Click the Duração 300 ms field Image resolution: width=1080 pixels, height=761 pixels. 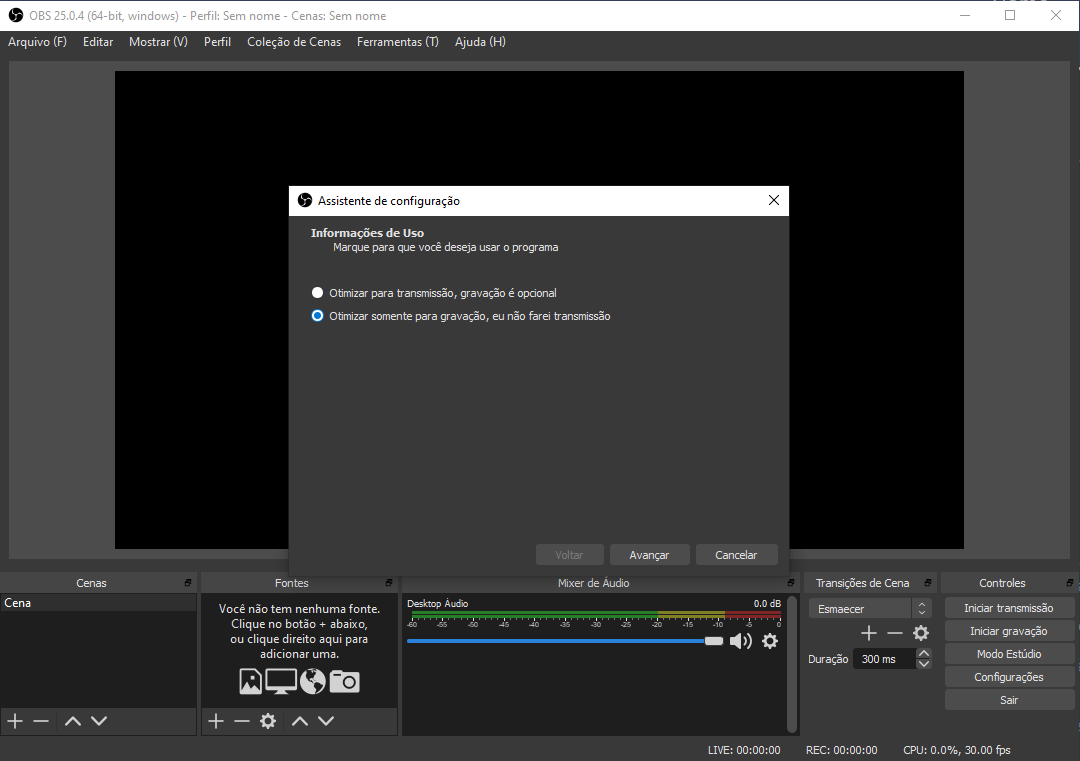[884, 659]
